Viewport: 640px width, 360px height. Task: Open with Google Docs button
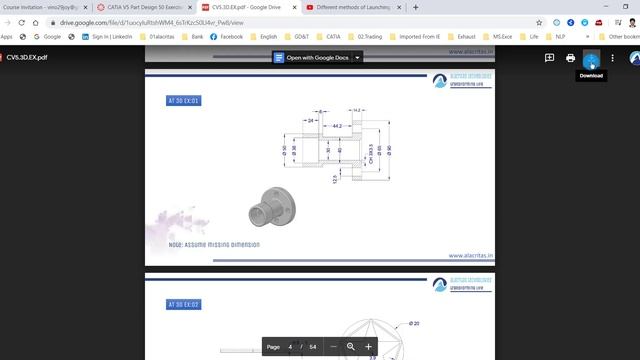click(x=312, y=58)
